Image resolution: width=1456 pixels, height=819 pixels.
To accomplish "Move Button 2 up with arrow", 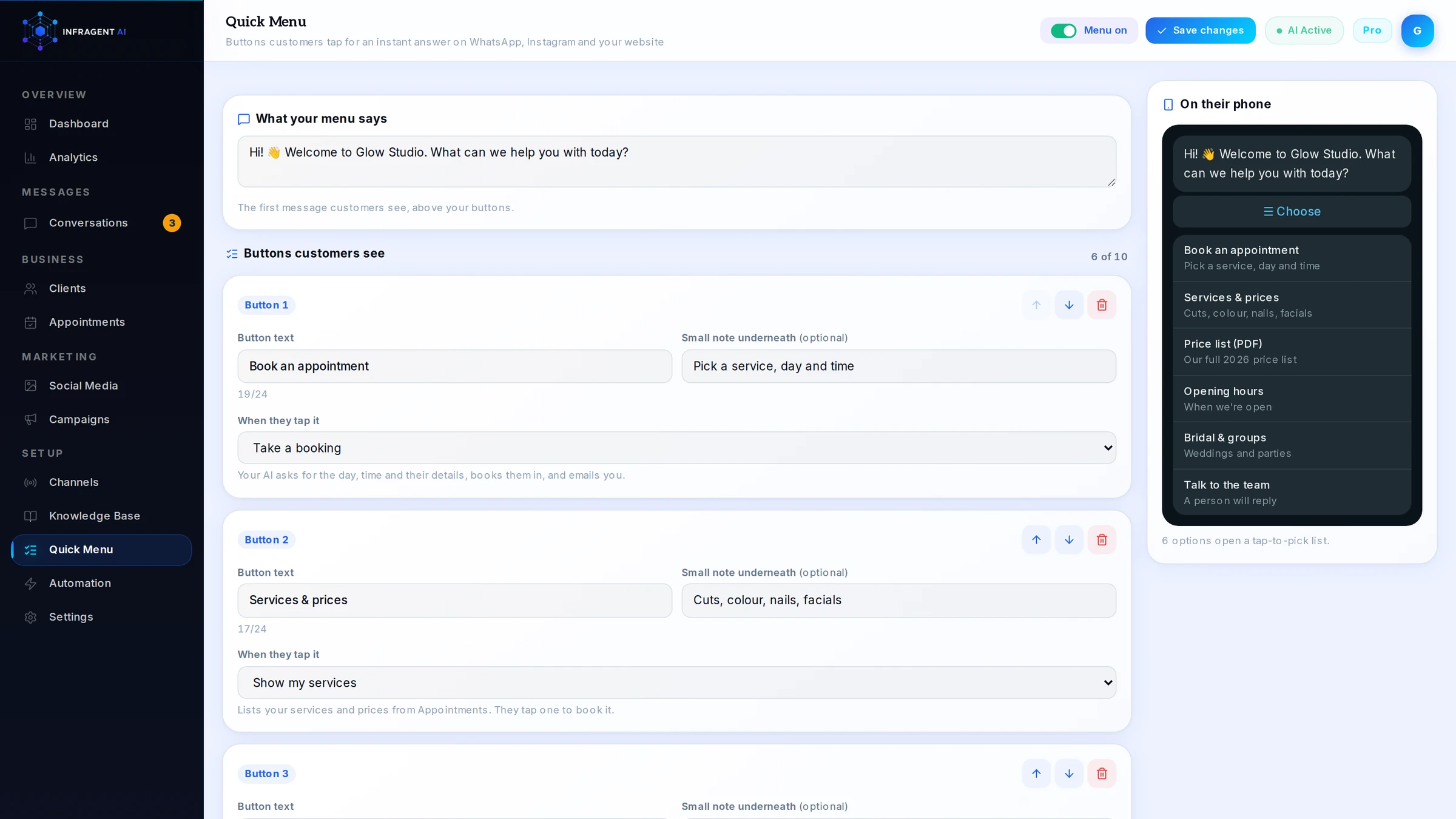I will tap(1036, 539).
